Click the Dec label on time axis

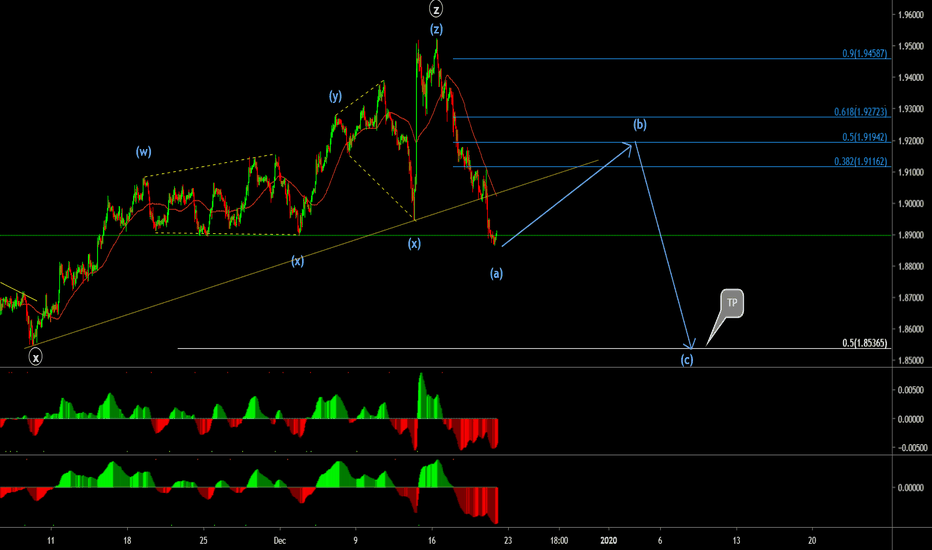coord(281,539)
